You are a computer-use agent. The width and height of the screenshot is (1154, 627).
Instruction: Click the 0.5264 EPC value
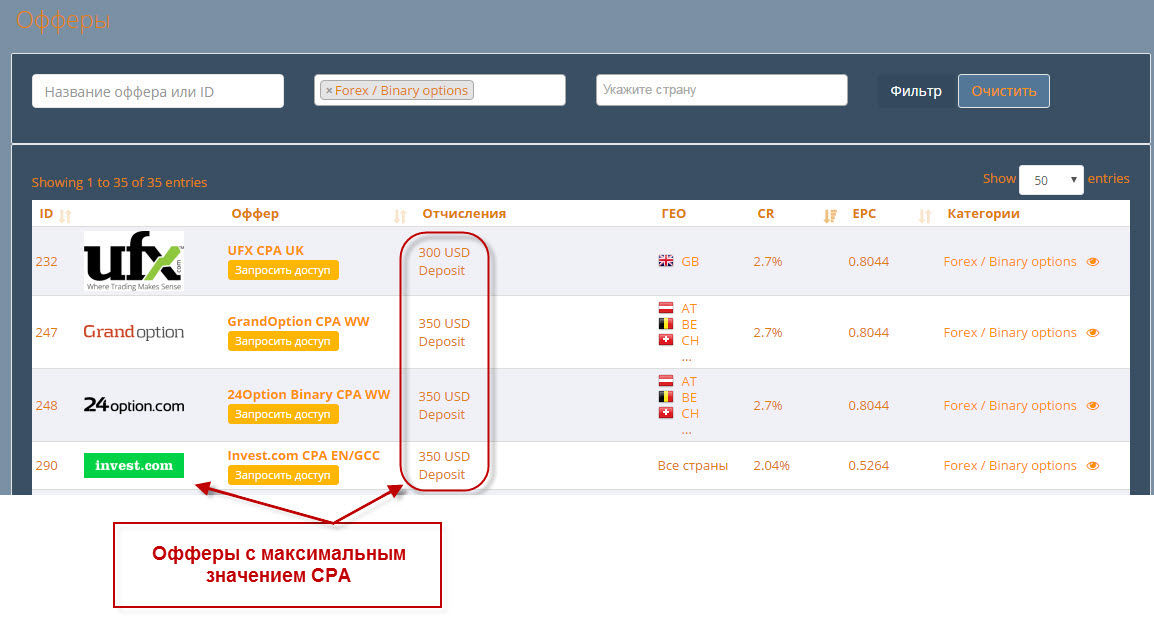tap(868, 466)
